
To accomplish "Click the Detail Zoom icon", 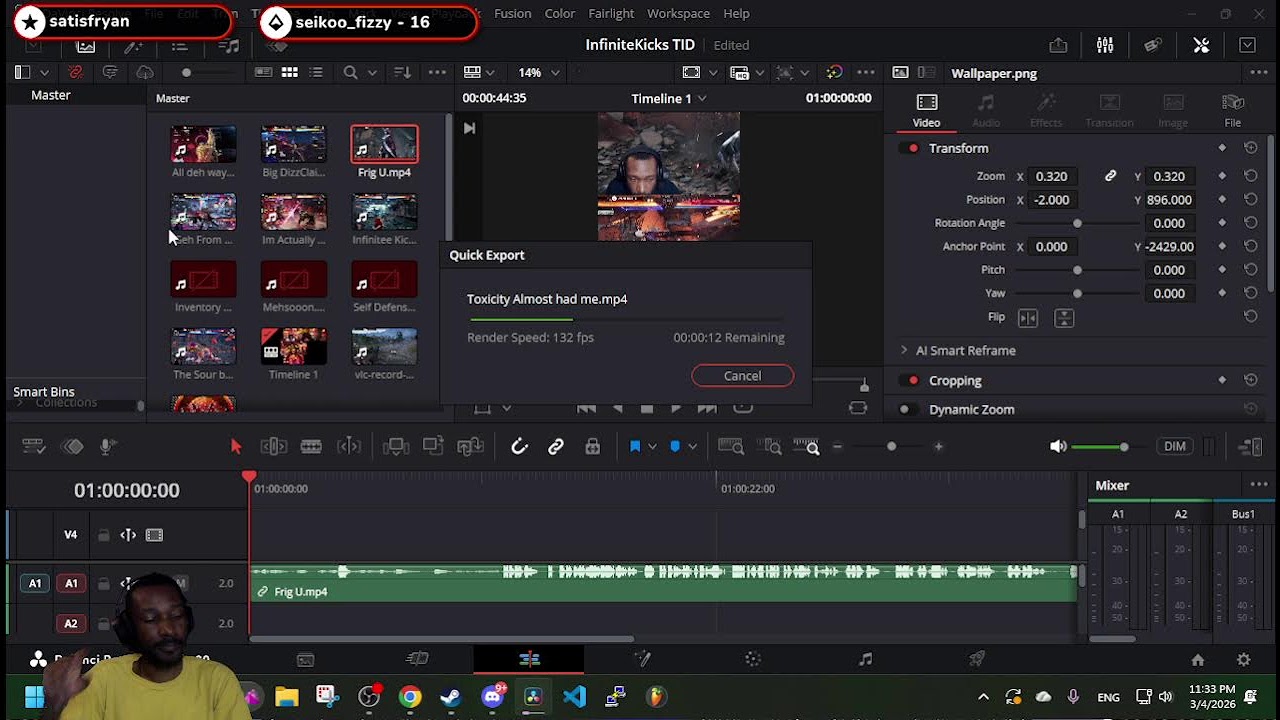I will point(769,447).
